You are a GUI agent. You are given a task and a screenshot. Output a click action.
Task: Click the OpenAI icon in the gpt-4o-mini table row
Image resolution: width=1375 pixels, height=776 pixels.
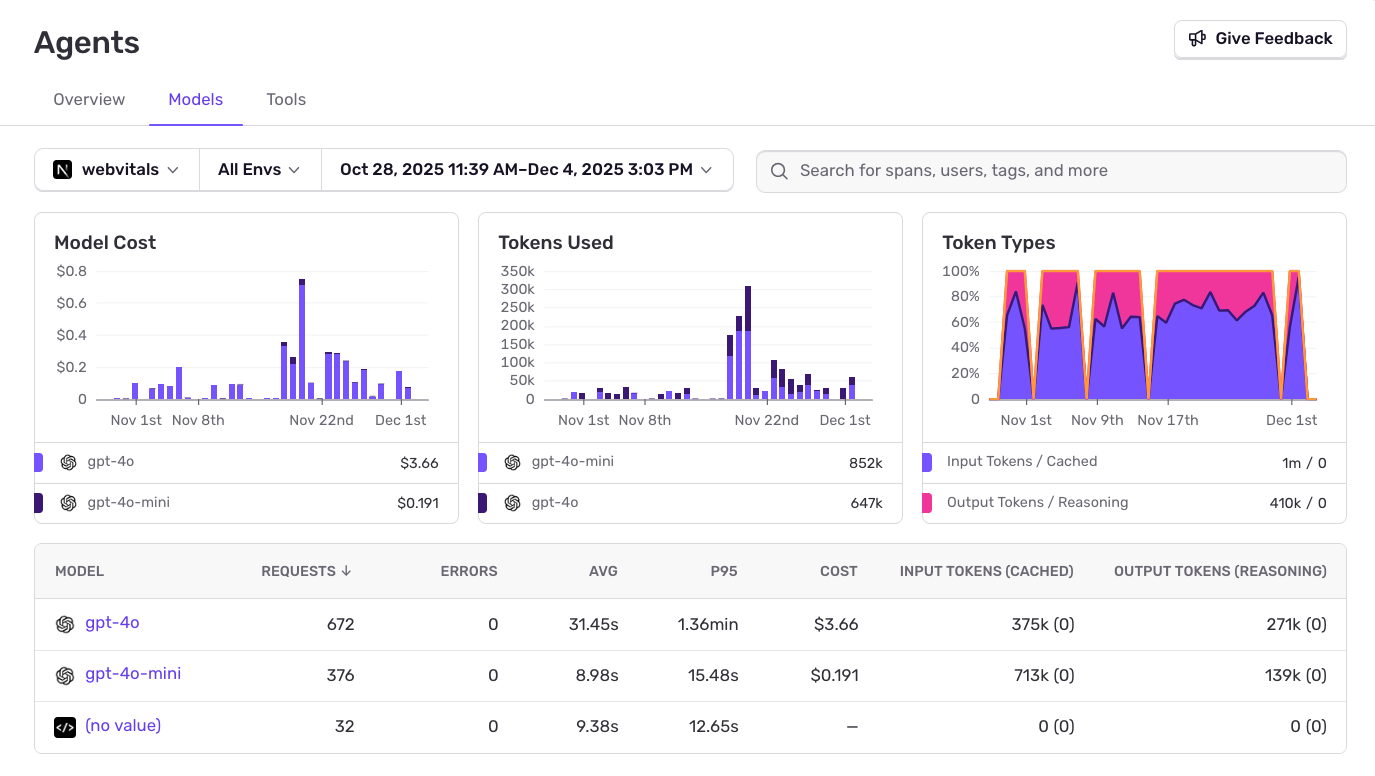point(64,674)
